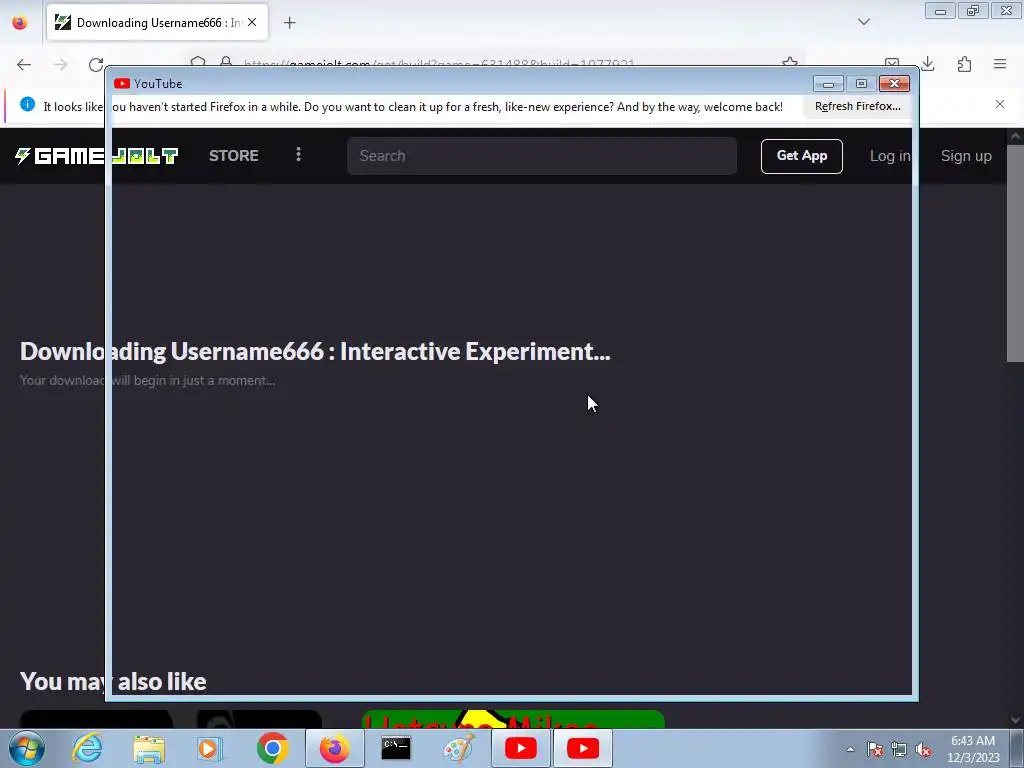Open the green game thumbnail at page bottom
Viewport: 1024px width, 768px height.
[513, 720]
